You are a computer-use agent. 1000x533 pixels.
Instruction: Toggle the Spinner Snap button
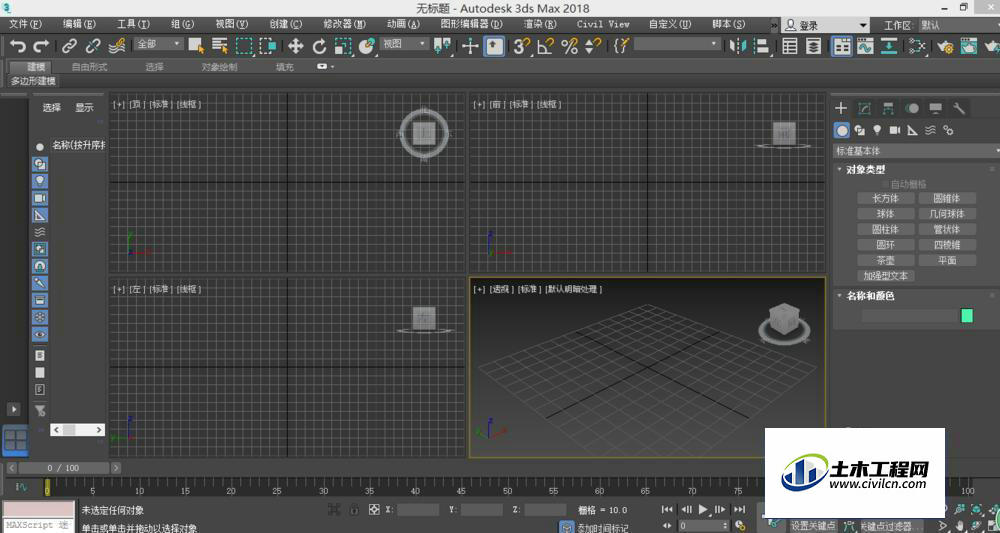click(593, 46)
